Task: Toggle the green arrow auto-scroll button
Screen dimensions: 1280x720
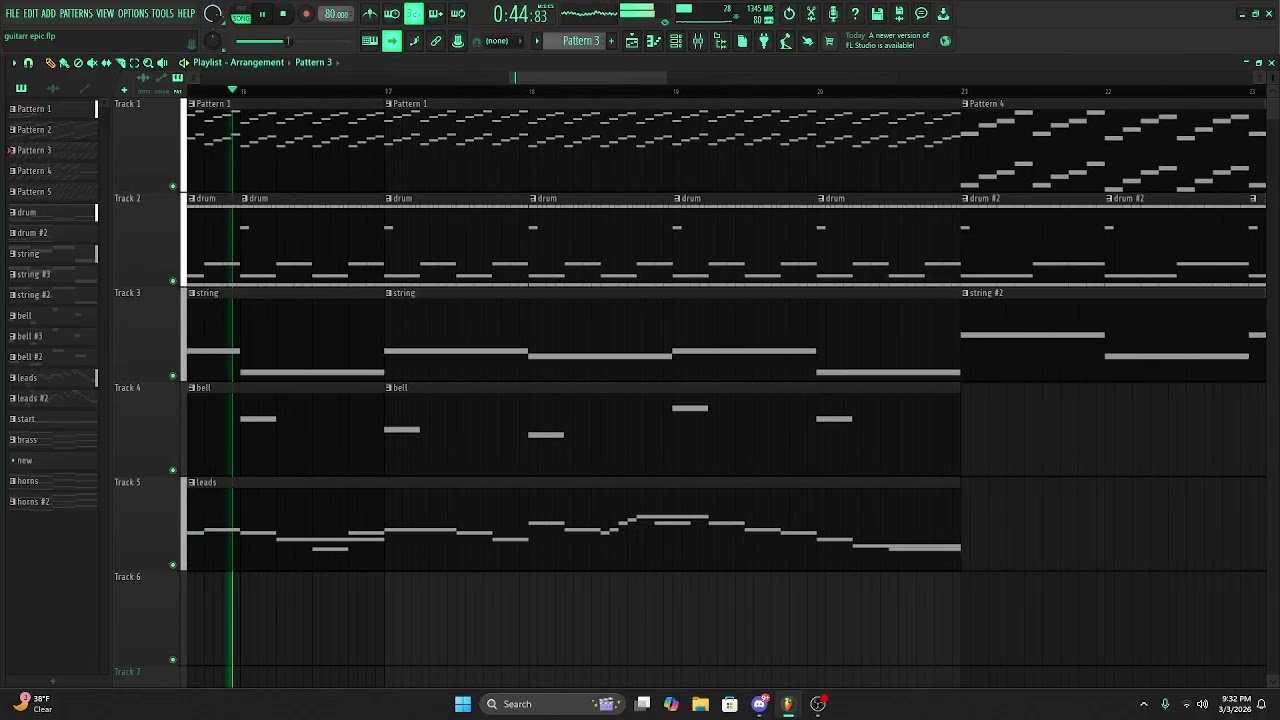Action: pyautogui.click(x=392, y=41)
